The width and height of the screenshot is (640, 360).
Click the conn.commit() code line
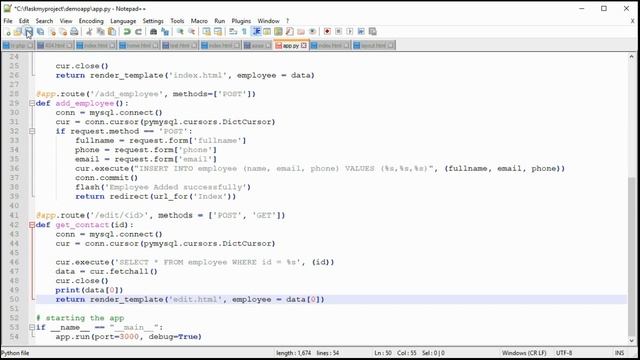pos(107,178)
